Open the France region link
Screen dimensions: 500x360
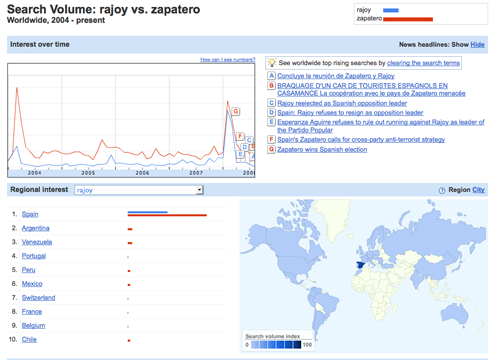coord(32,312)
